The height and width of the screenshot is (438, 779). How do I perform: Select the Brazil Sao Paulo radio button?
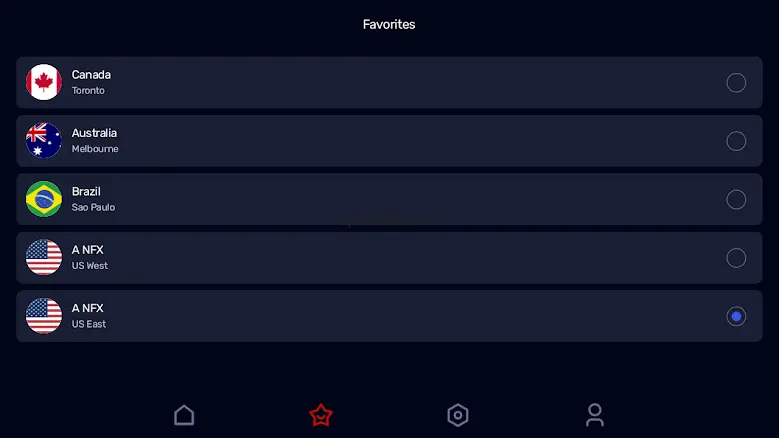[x=736, y=199]
